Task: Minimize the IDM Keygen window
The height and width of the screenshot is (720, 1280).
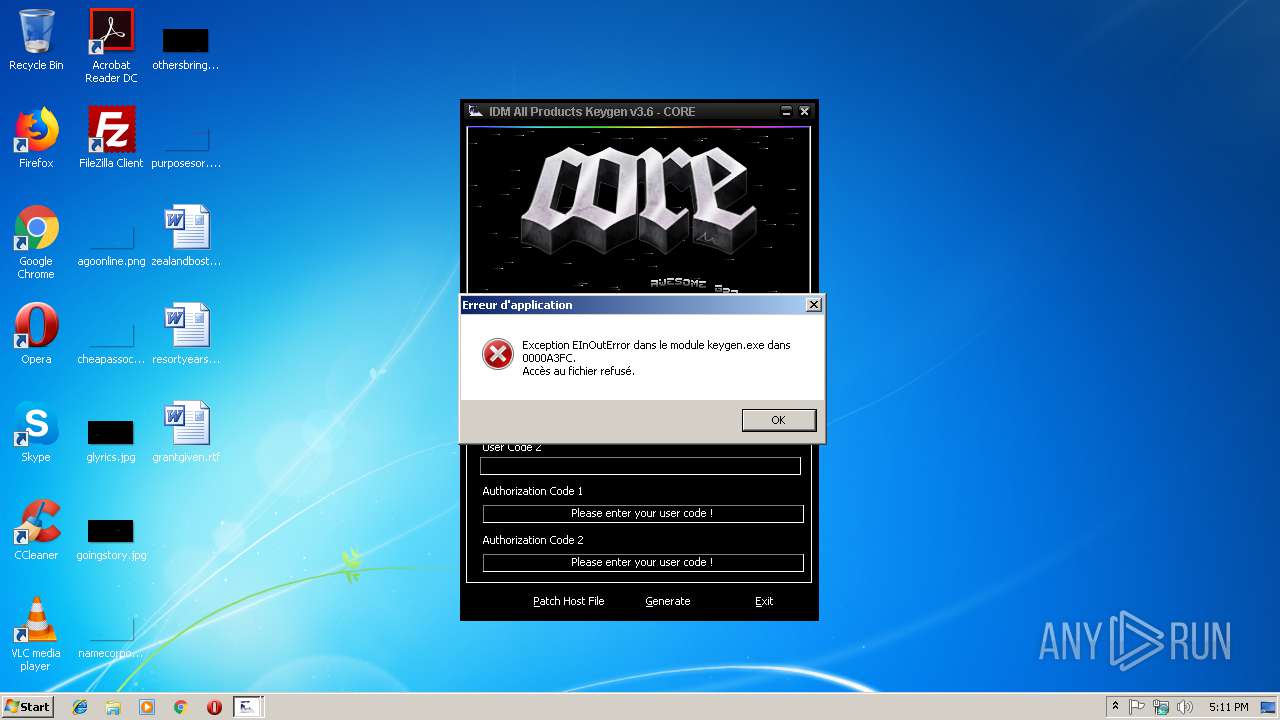Action: click(787, 111)
